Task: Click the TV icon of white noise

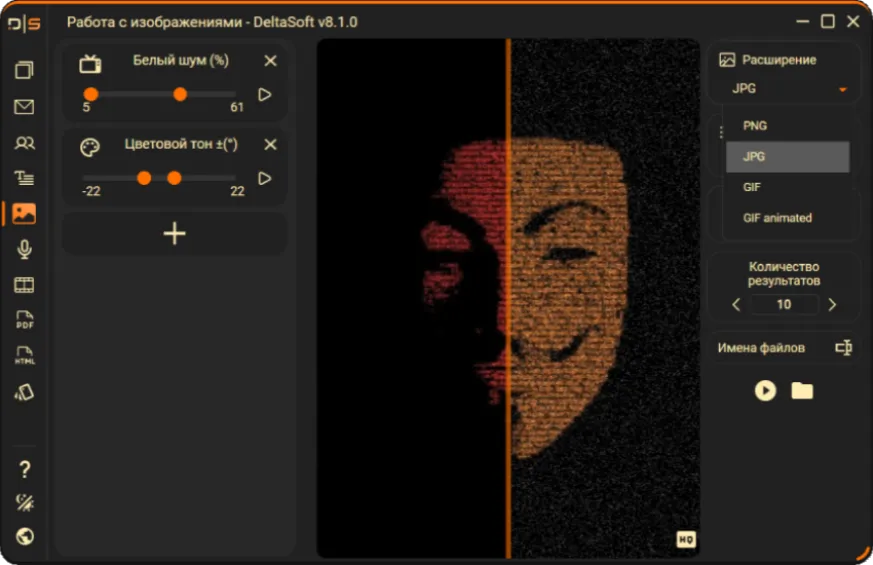Action: tap(90, 64)
